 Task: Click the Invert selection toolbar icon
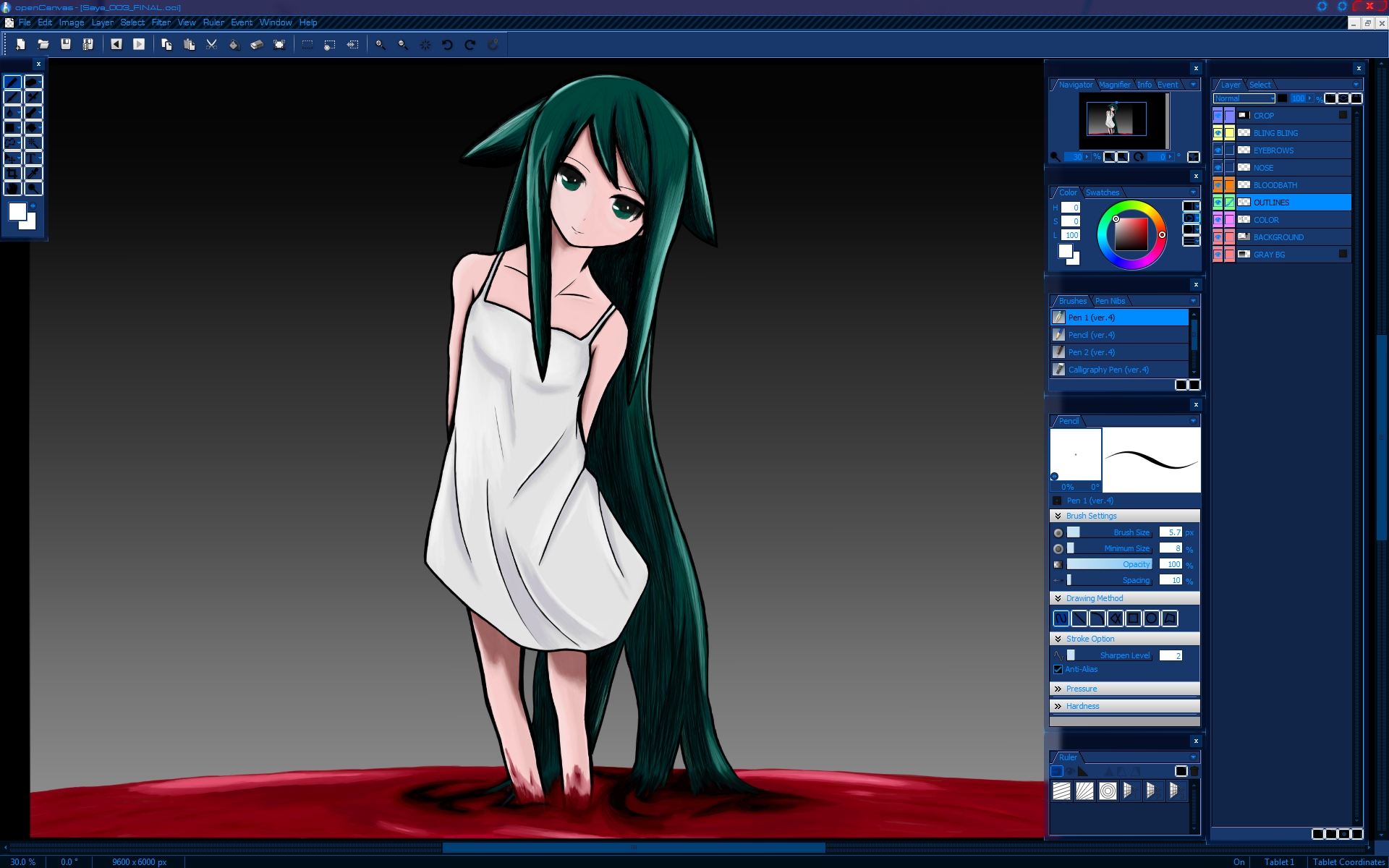(352, 44)
